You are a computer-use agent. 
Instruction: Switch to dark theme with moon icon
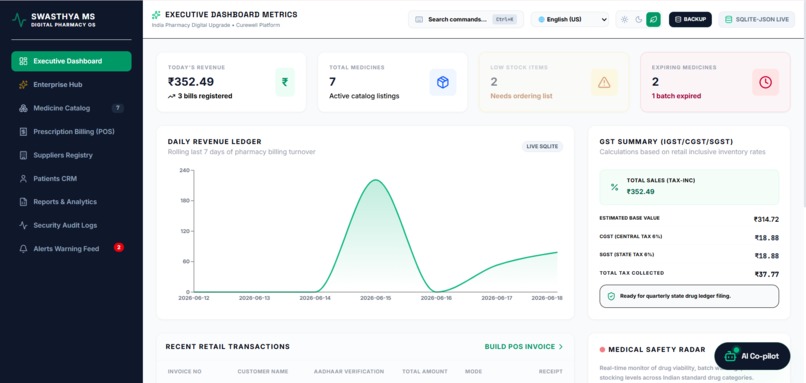point(638,20)
